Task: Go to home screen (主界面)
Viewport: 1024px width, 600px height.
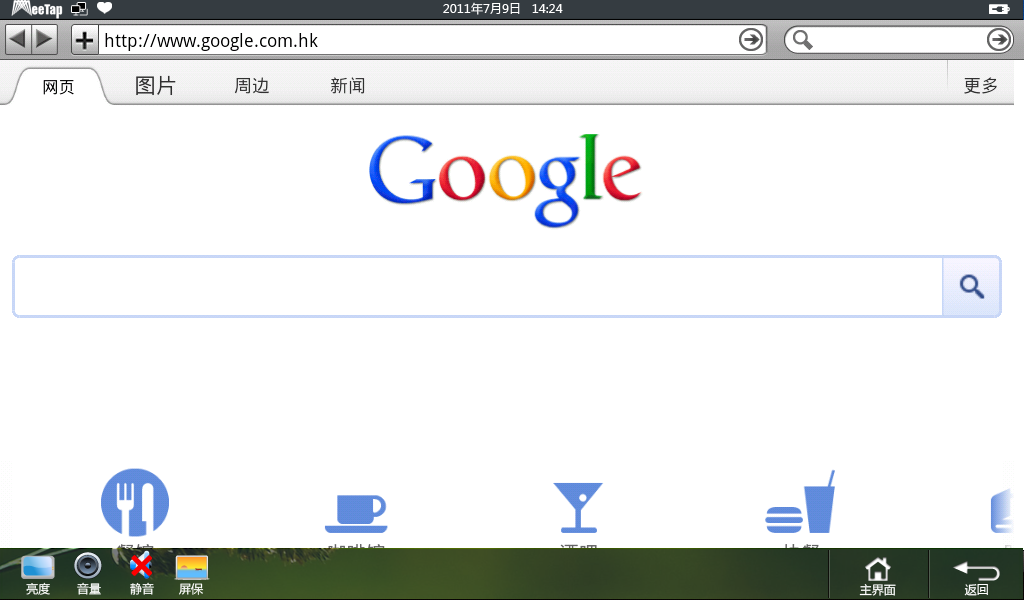Action: click(x=878, y=576)
